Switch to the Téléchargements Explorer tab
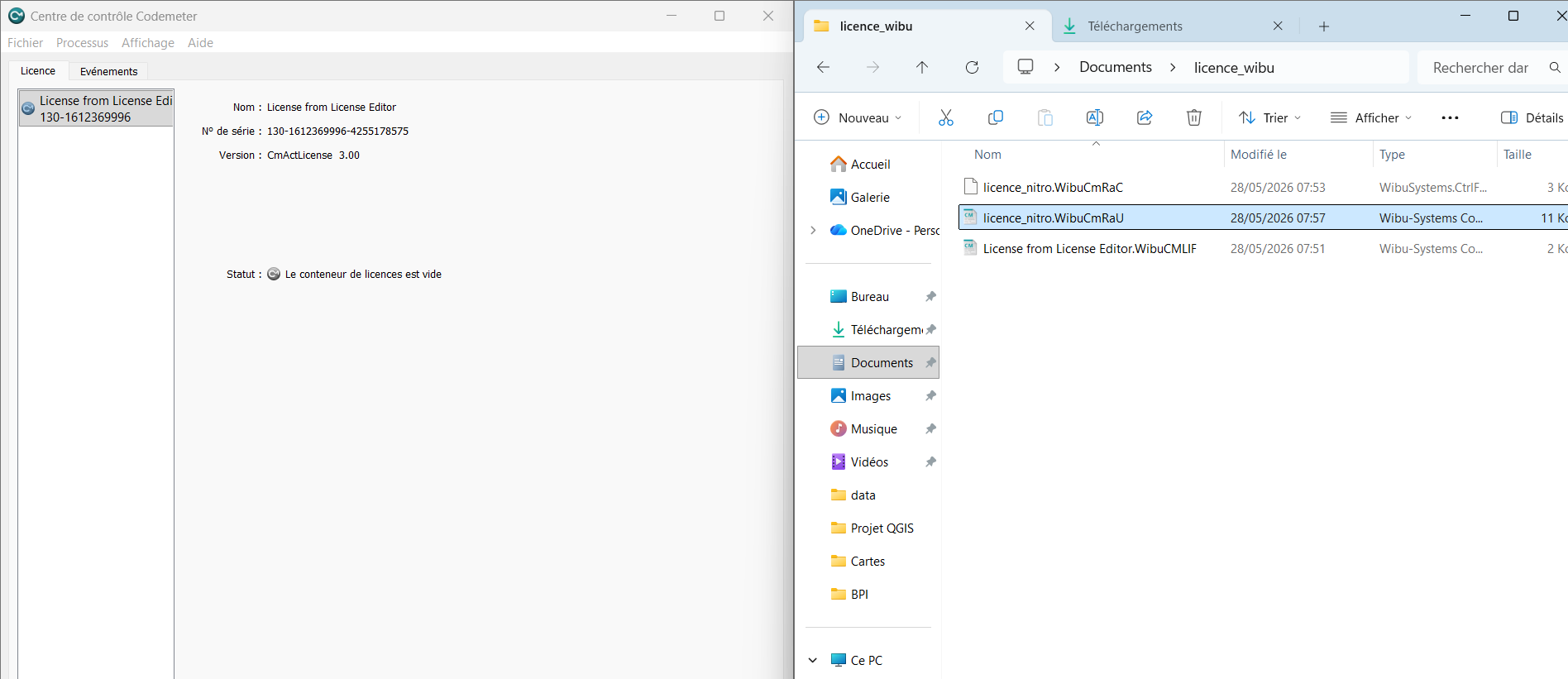The width and height of the screenshot is (1568, 679). [1174, 26]
